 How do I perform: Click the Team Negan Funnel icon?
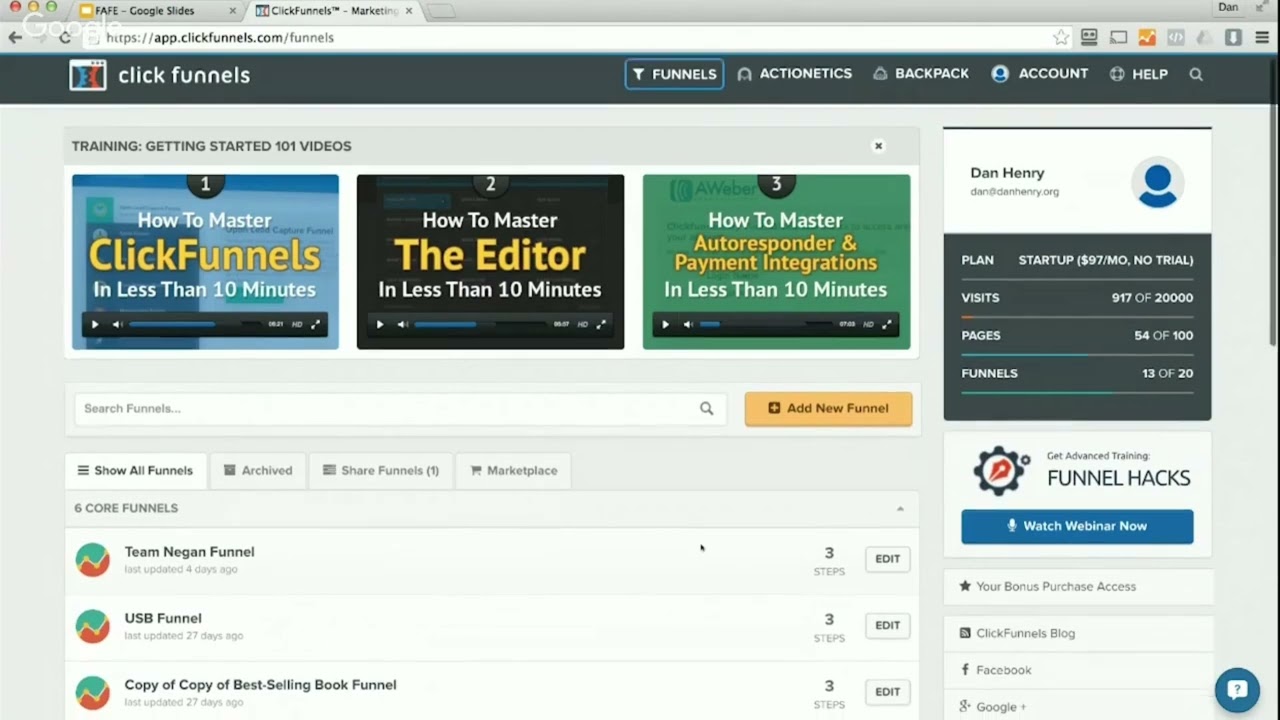point(93,560)
